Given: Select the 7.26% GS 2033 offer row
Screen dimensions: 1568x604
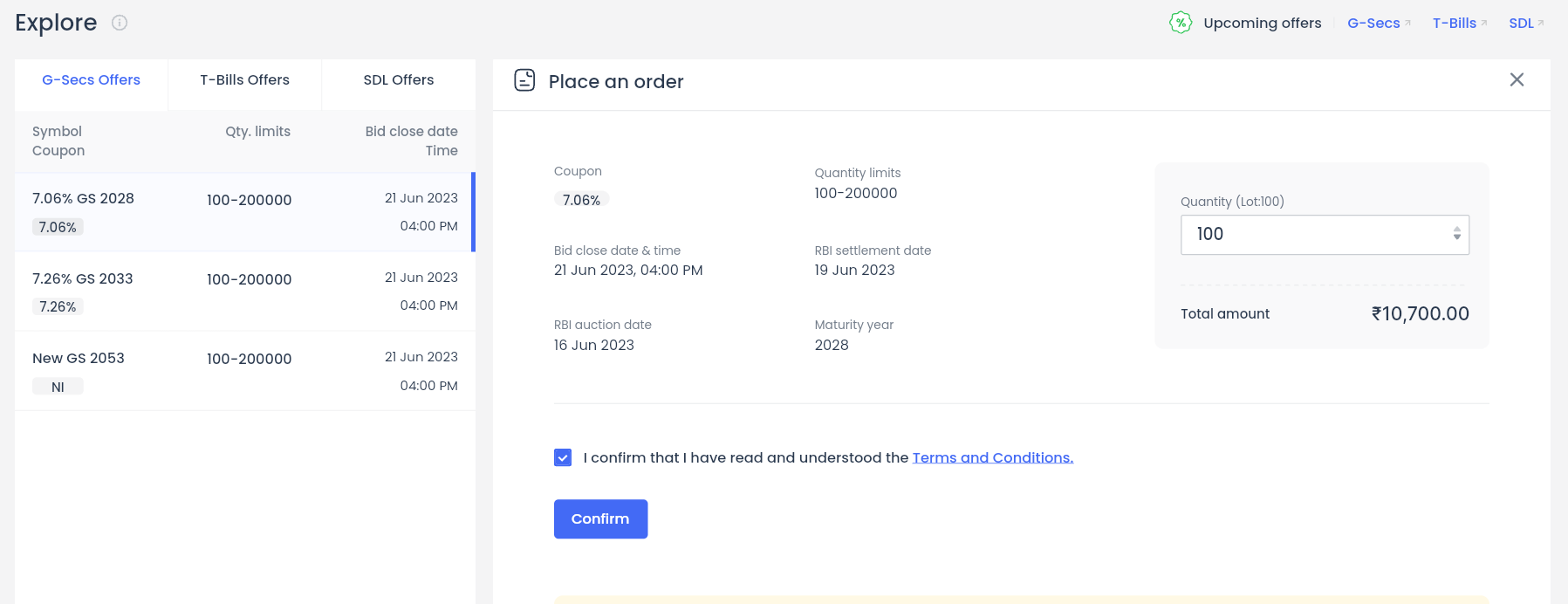Looking at the screenshot, I should click(245, 292).
